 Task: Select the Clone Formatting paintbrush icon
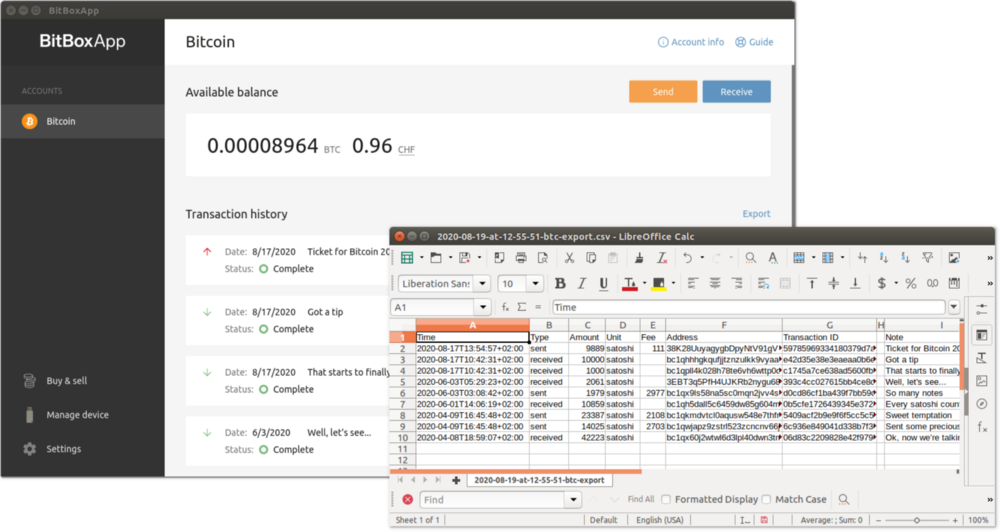(x=639, y=258)
